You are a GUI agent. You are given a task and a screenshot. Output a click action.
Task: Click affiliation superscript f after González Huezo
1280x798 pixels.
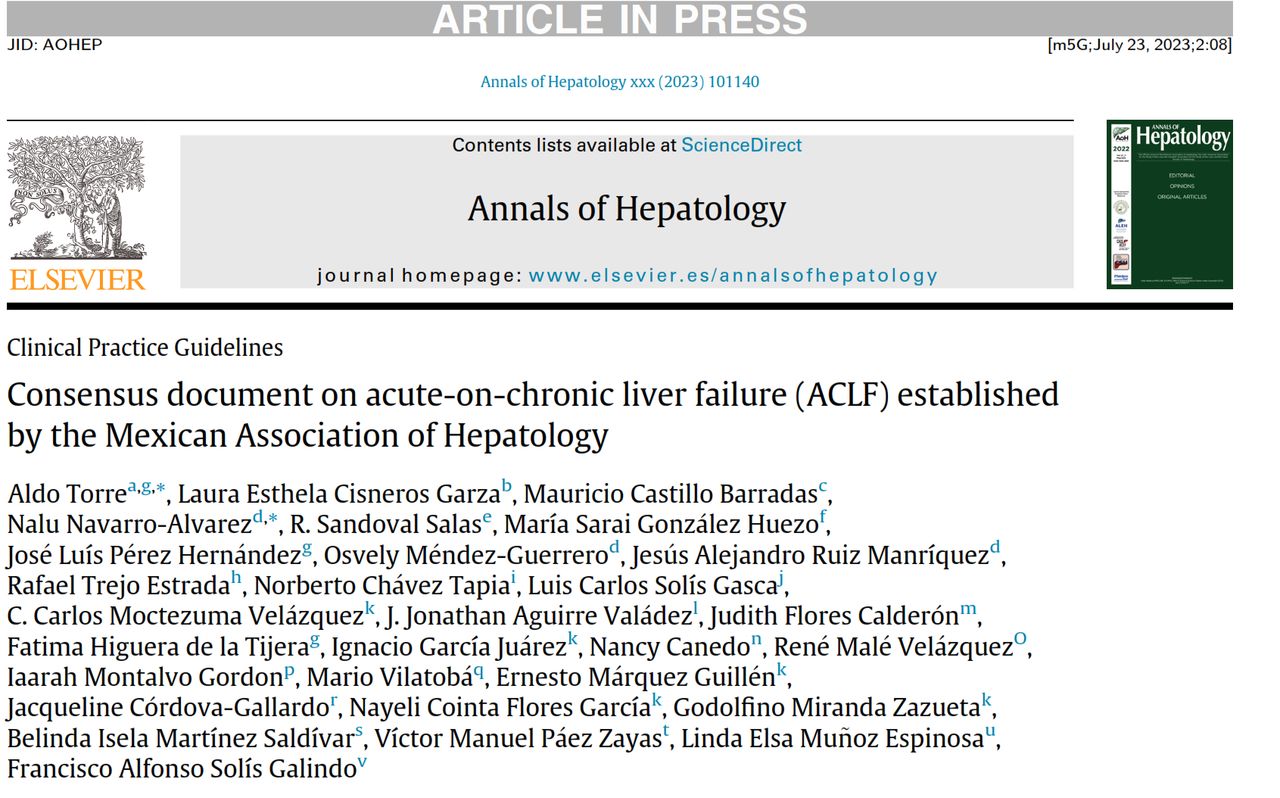click(x=822, y=518)
